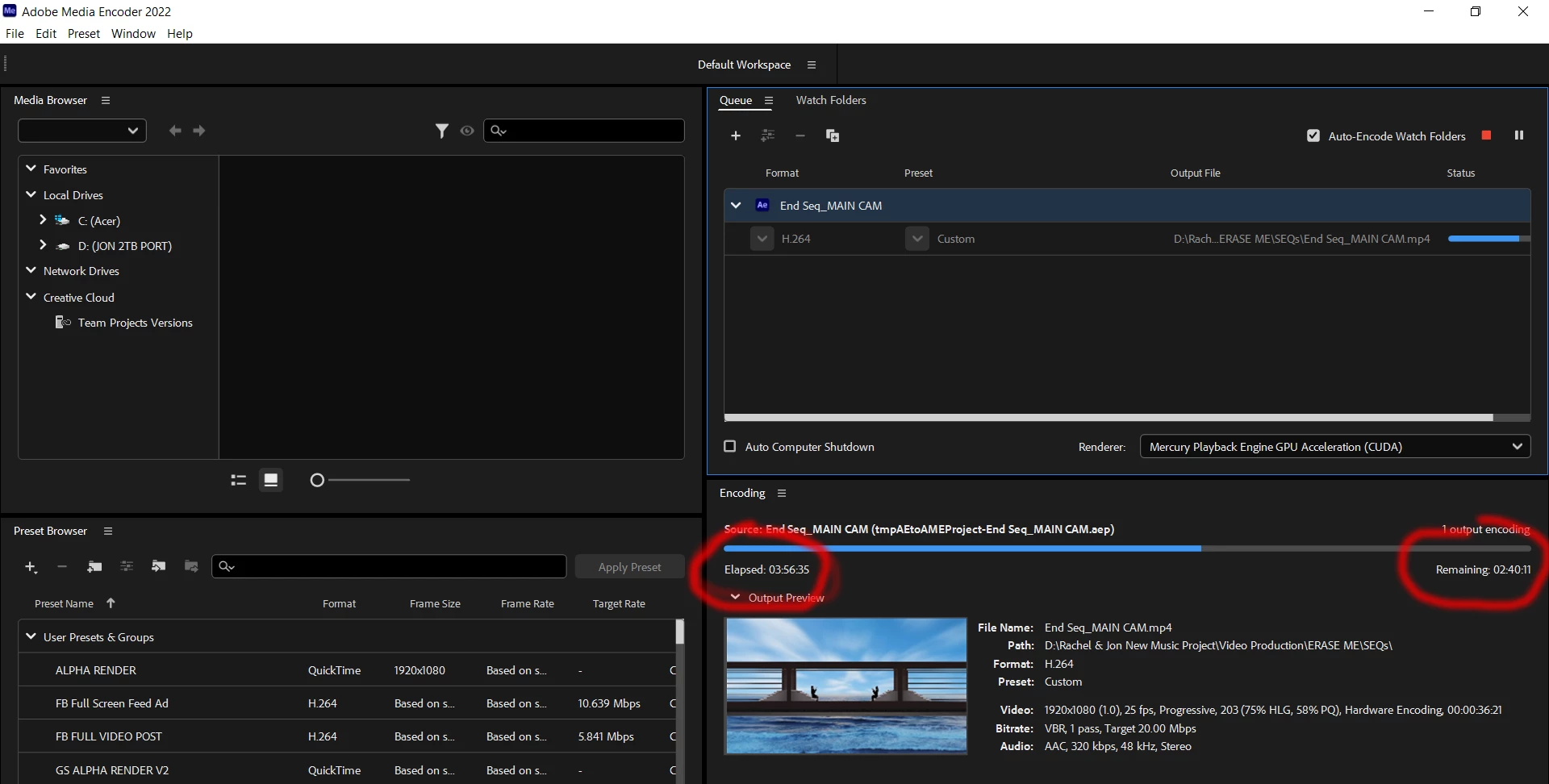The width and height of the screenshot is (1549, 784).
Task: Create a new preset group folder
Action: [94, 567]
